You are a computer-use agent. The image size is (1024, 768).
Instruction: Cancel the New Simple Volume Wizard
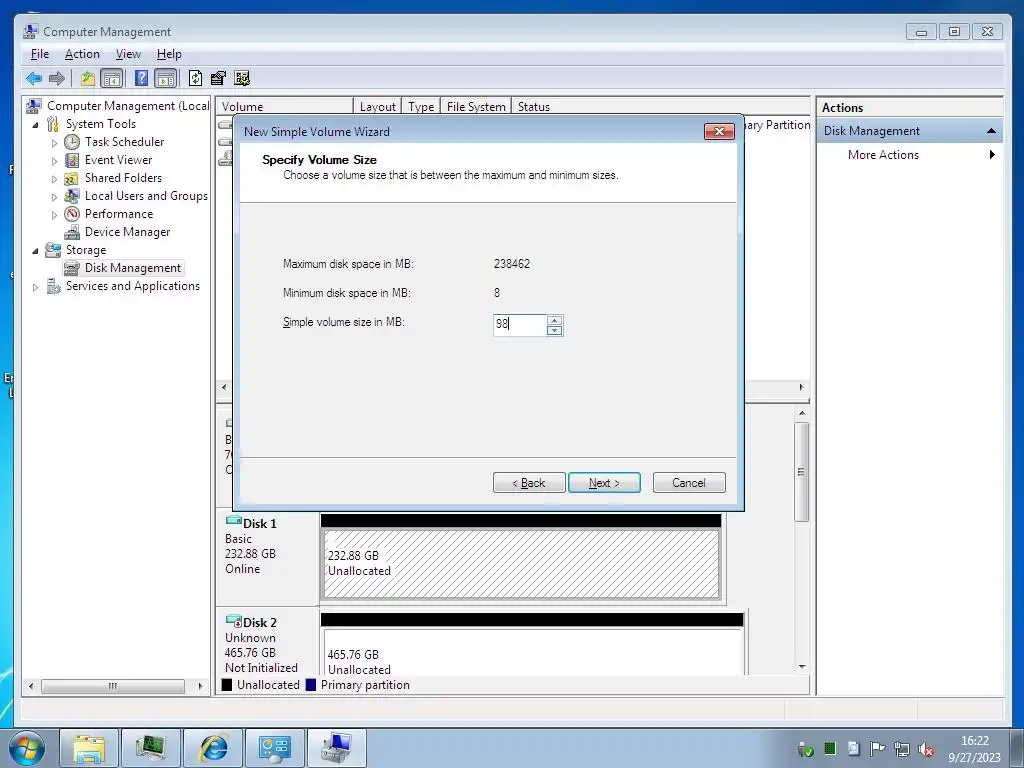click(689, 483)
